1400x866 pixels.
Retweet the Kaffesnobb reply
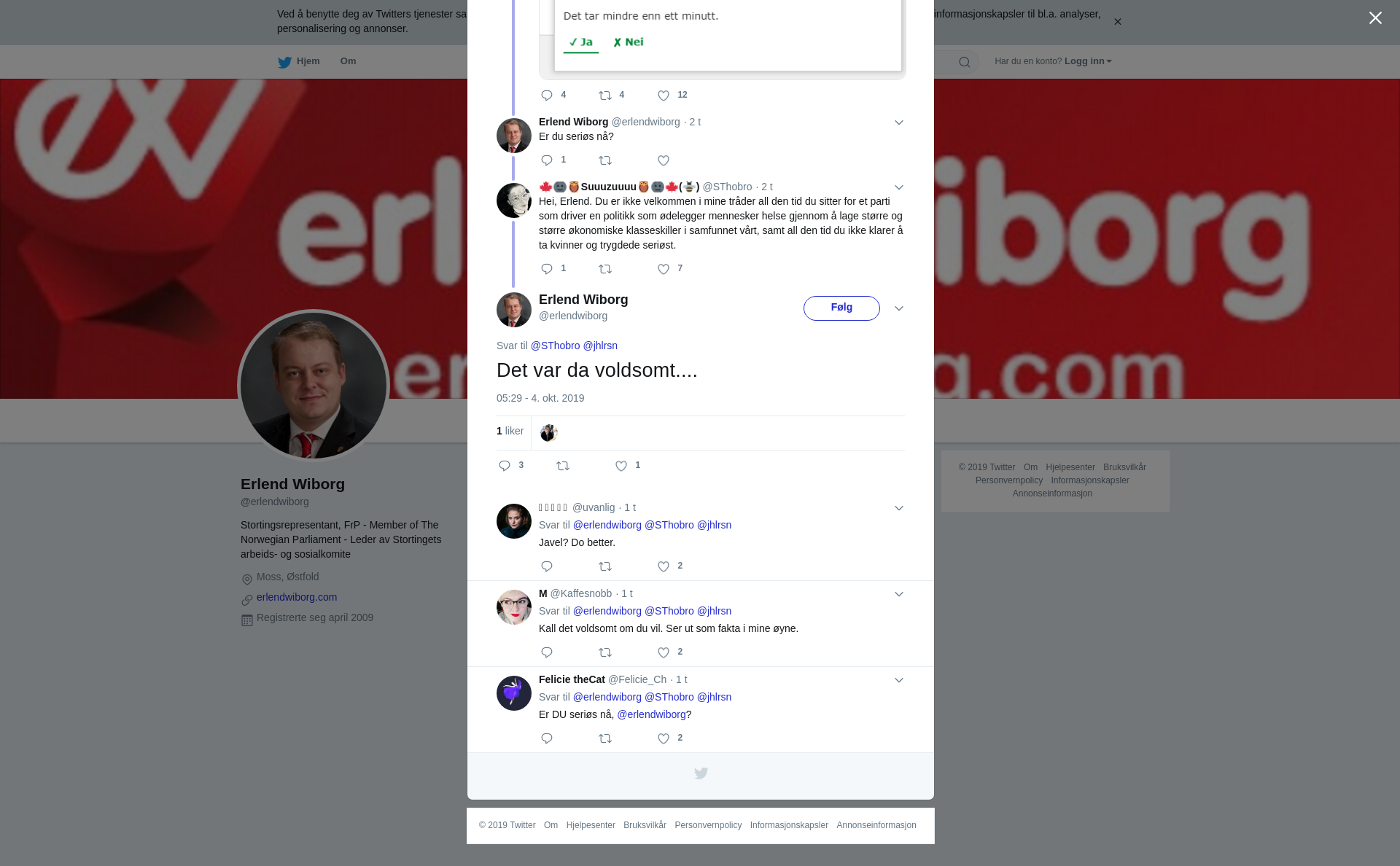(605, 652)
